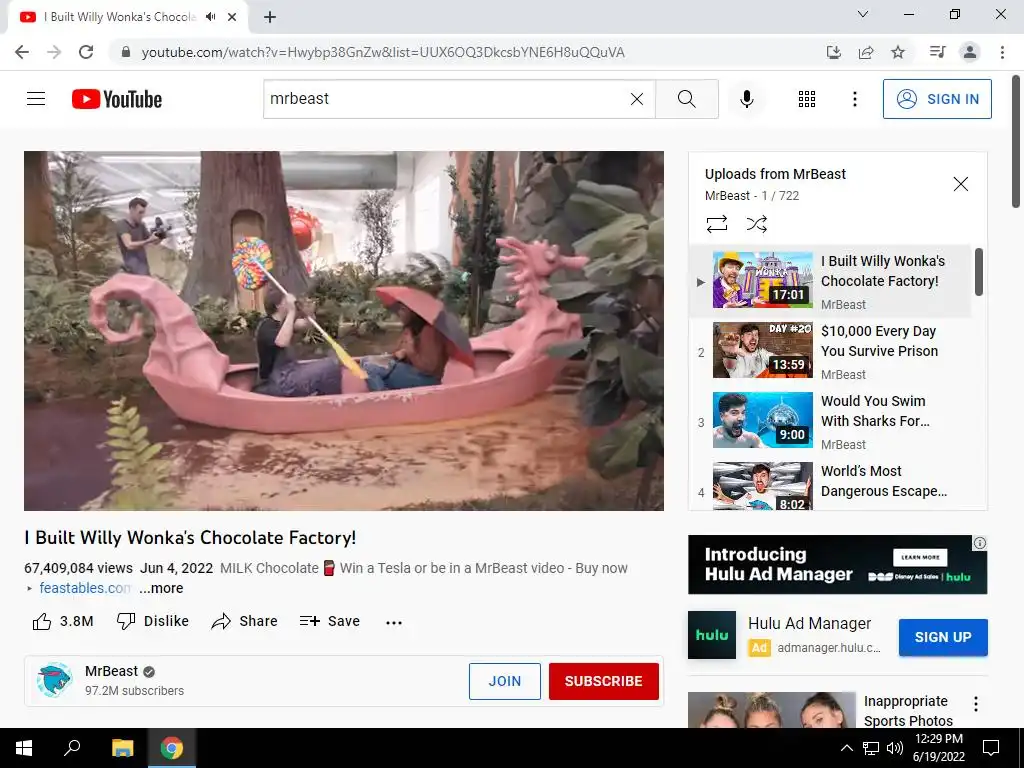Clear the search box text
Viewport: 1024px width, 768px height.
point(637,99)
